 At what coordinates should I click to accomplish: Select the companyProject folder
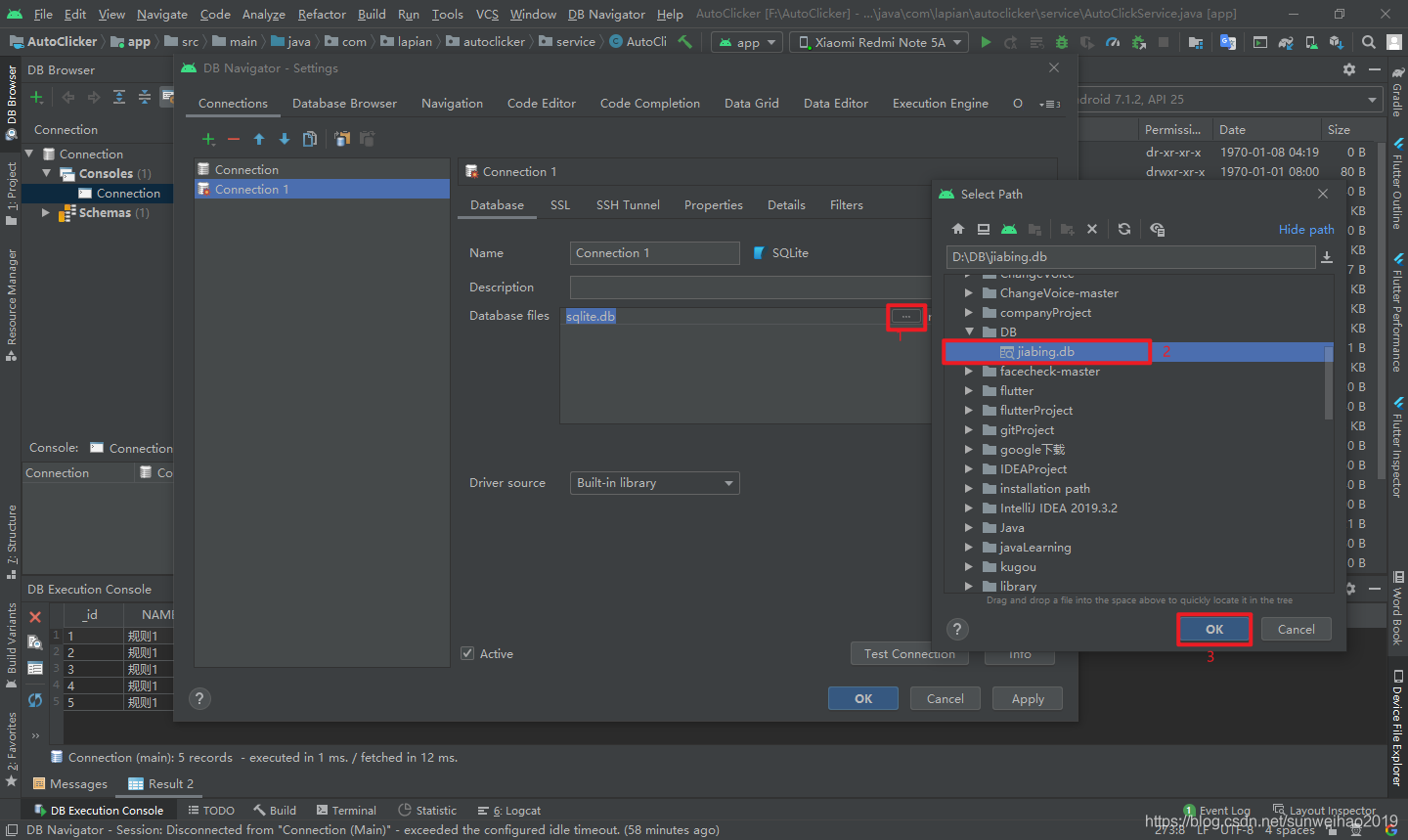pos(1045,313)
